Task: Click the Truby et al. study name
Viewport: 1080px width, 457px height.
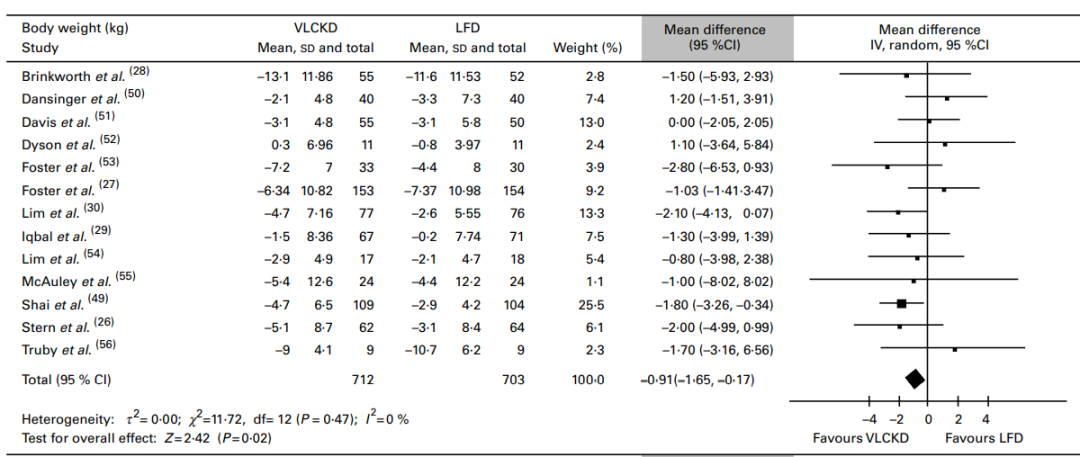Action: [54, 350]
